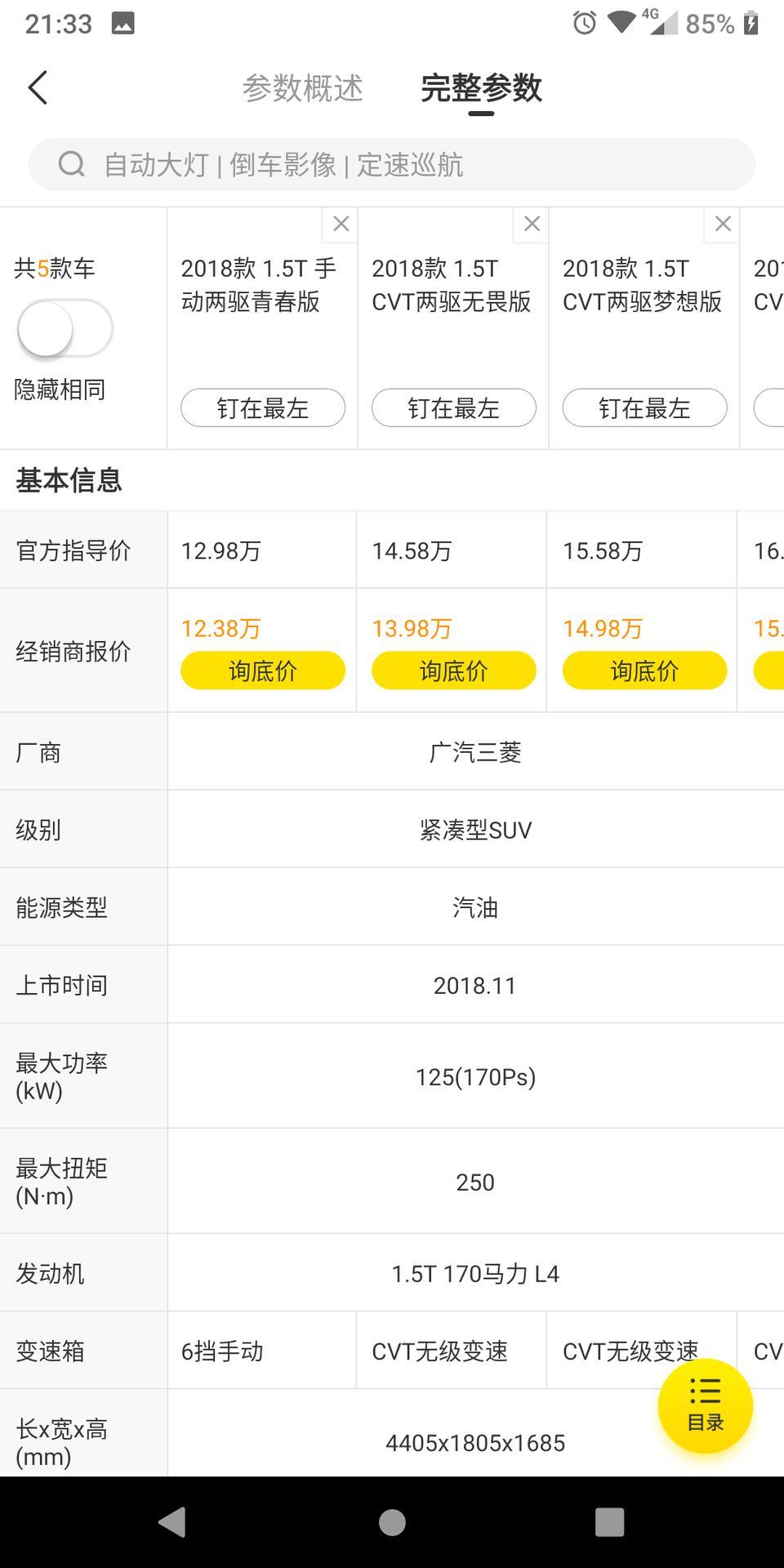Tap the 紧凑型SUV level value
The image size is (784, 1568).
475,830
